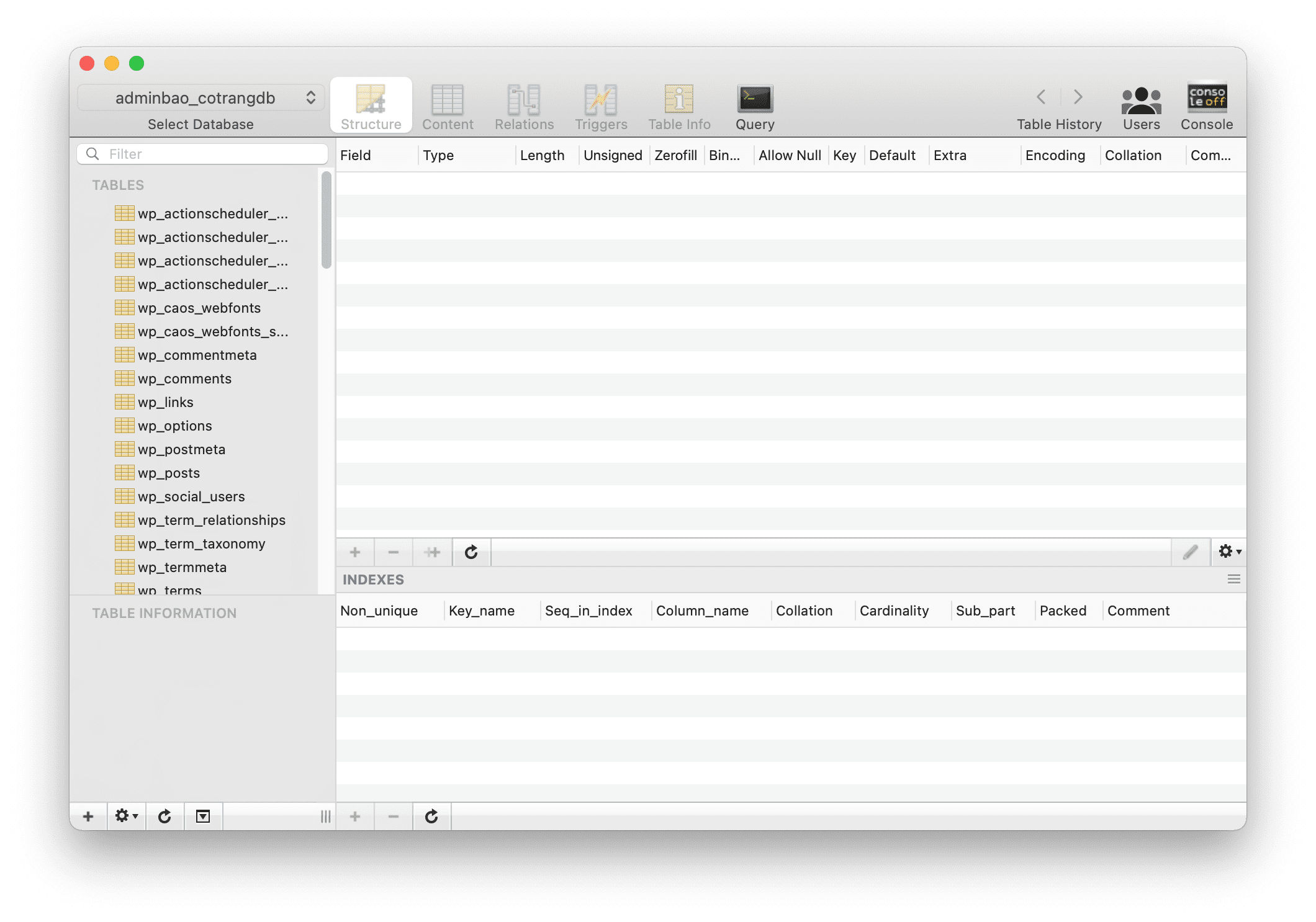Toggle the table information pane
This screenshot has width=1316, height=922.
click(x=203, y=817)
